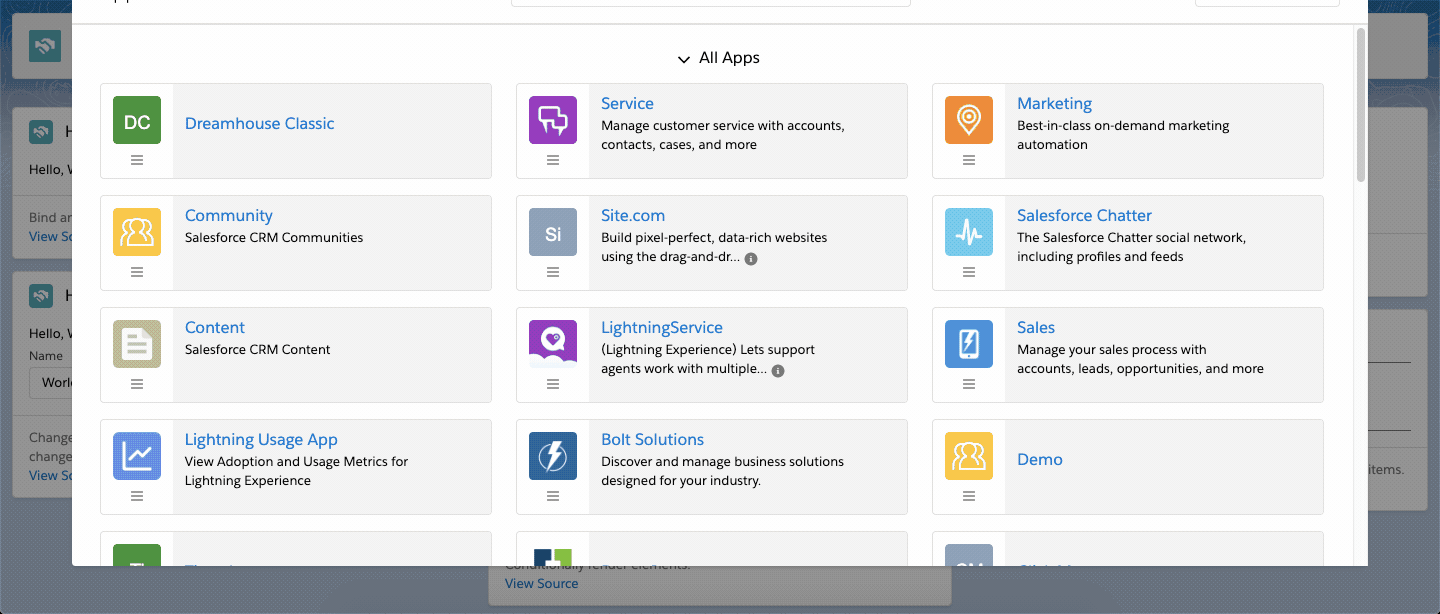The image size is (1440, 614).
Task: Click the Lightning Usage App chart icon
Action: pos(137,457)
